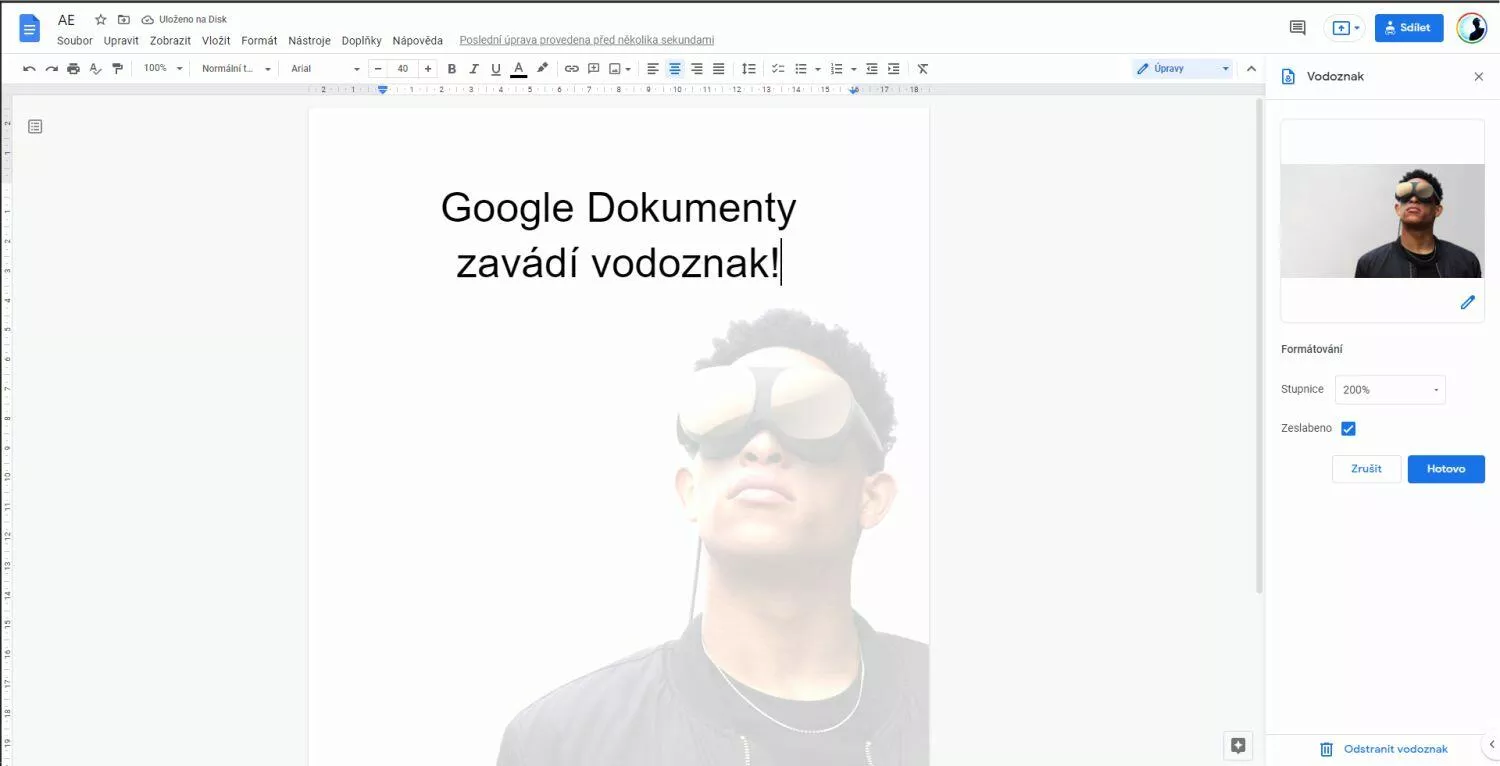Open the Doplňky menu

point(361,41)
